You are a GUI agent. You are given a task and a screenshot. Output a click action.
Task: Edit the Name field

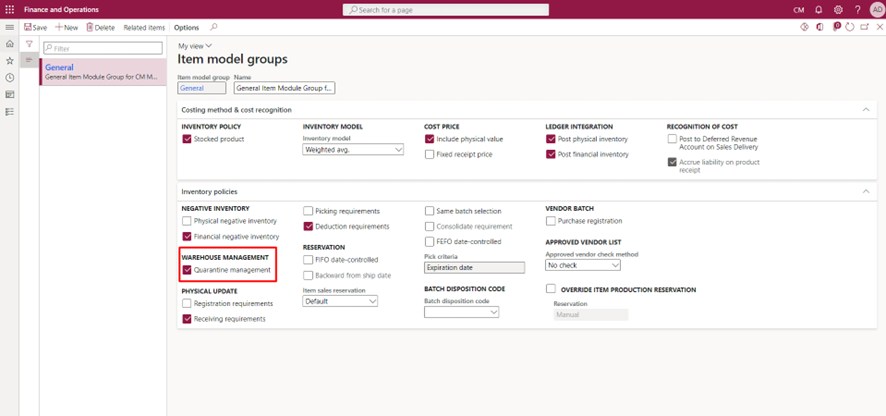(284, 88)
